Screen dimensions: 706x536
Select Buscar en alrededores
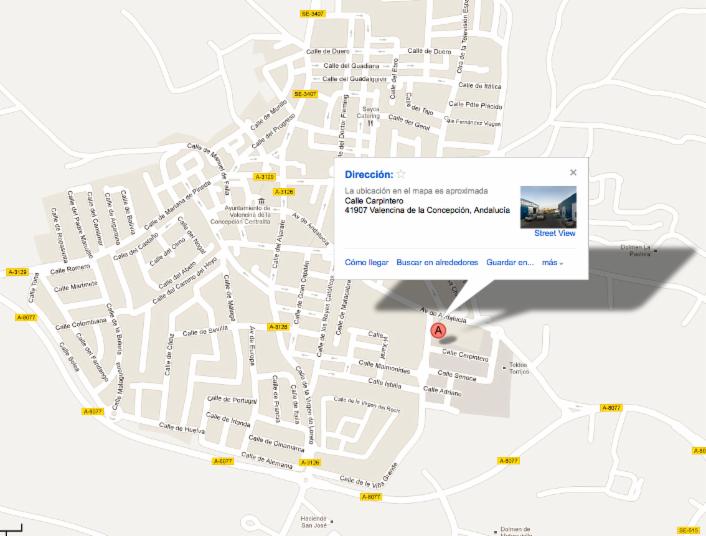pyautogui.click(x=436, y=262)
